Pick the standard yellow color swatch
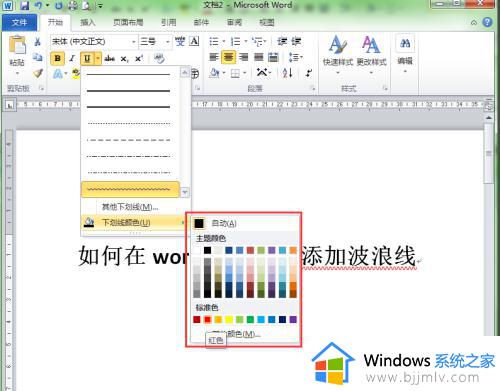Image resolution: width=500 pixels, height=391 pixels. [229, 320]
